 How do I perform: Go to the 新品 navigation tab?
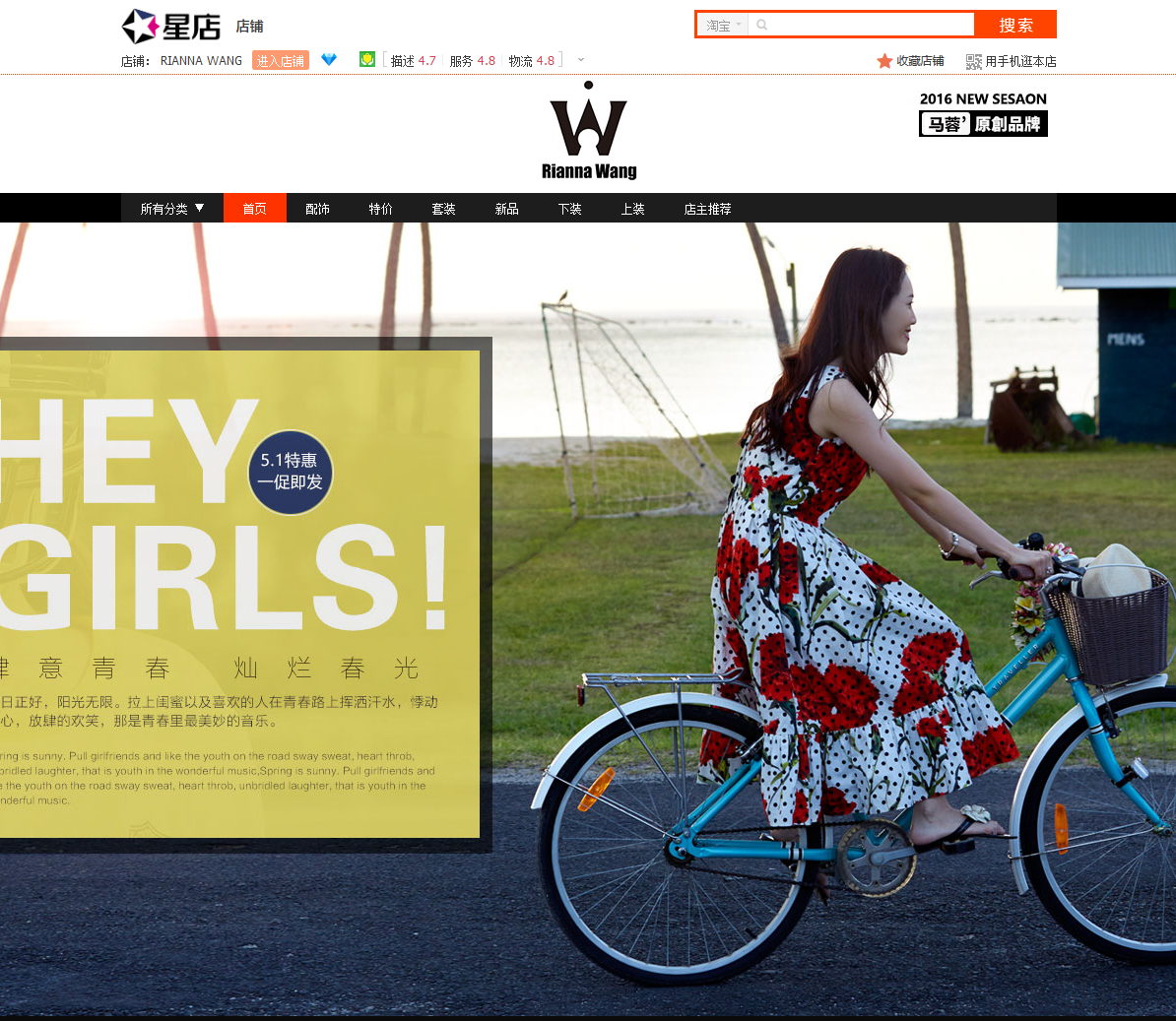(506, 209)
